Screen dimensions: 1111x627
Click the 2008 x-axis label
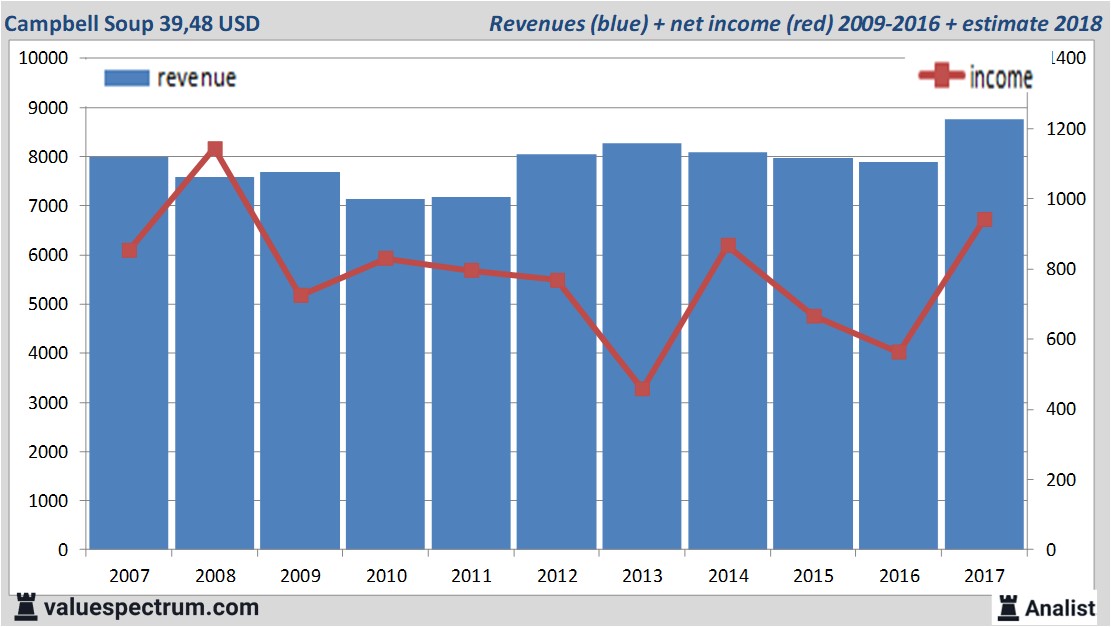[x=215, y=575]
